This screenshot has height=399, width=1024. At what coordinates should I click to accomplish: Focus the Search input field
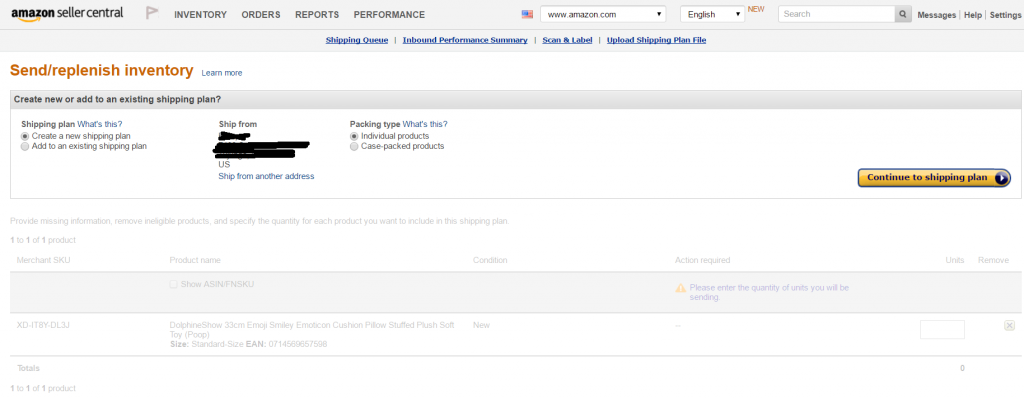pyautogui.click(x=837, y=14)
